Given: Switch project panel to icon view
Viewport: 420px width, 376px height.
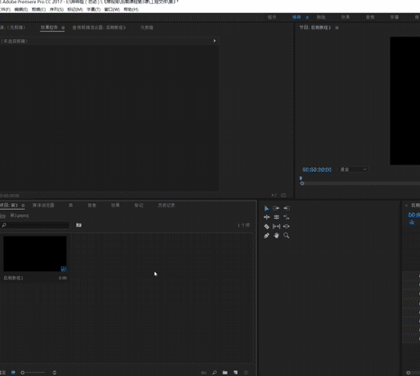Looking at the screenshot, I should (x=13, y=372).
